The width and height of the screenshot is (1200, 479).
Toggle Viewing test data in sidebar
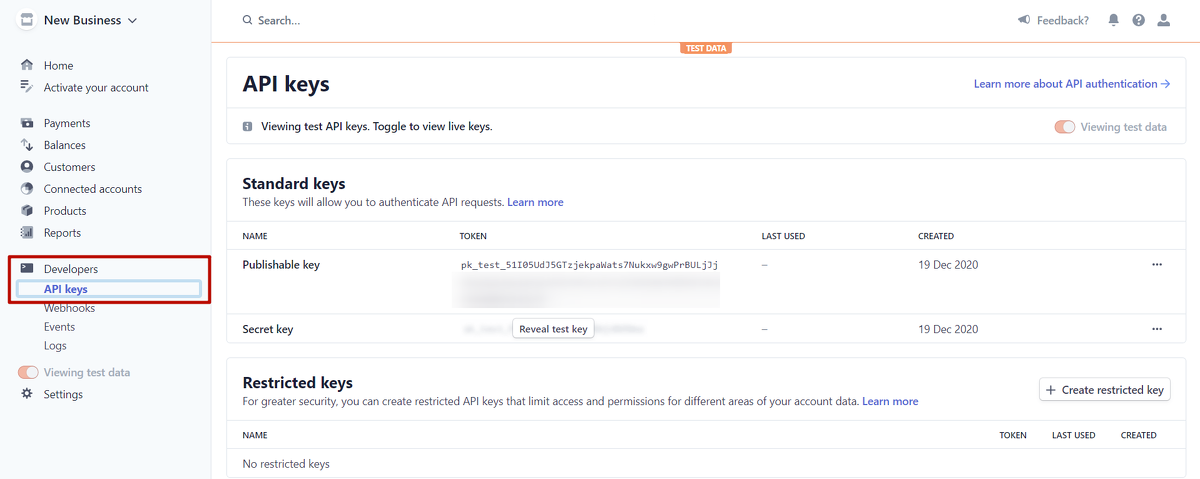click(28, 372)
